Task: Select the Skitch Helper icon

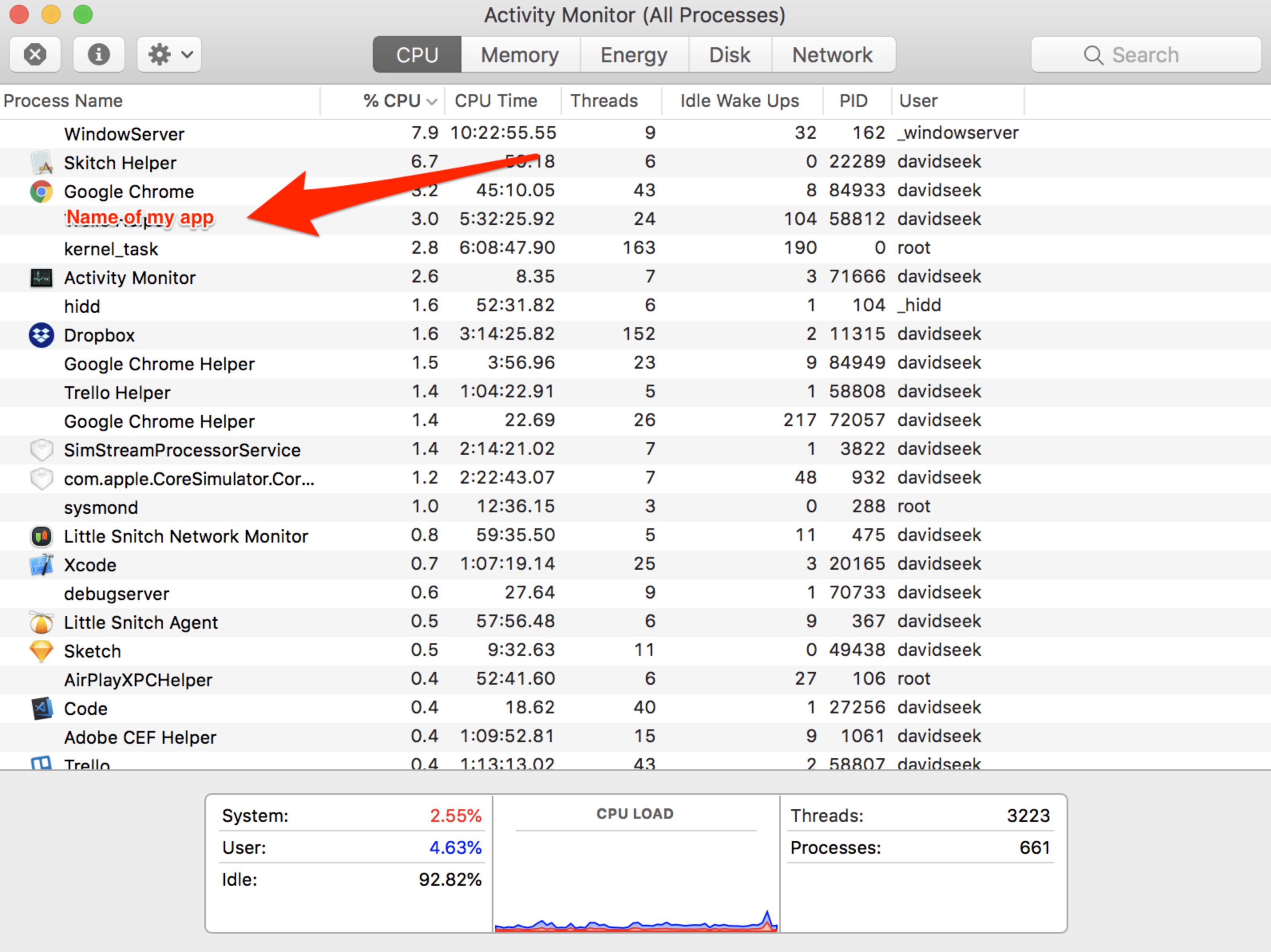Action: 42,162
